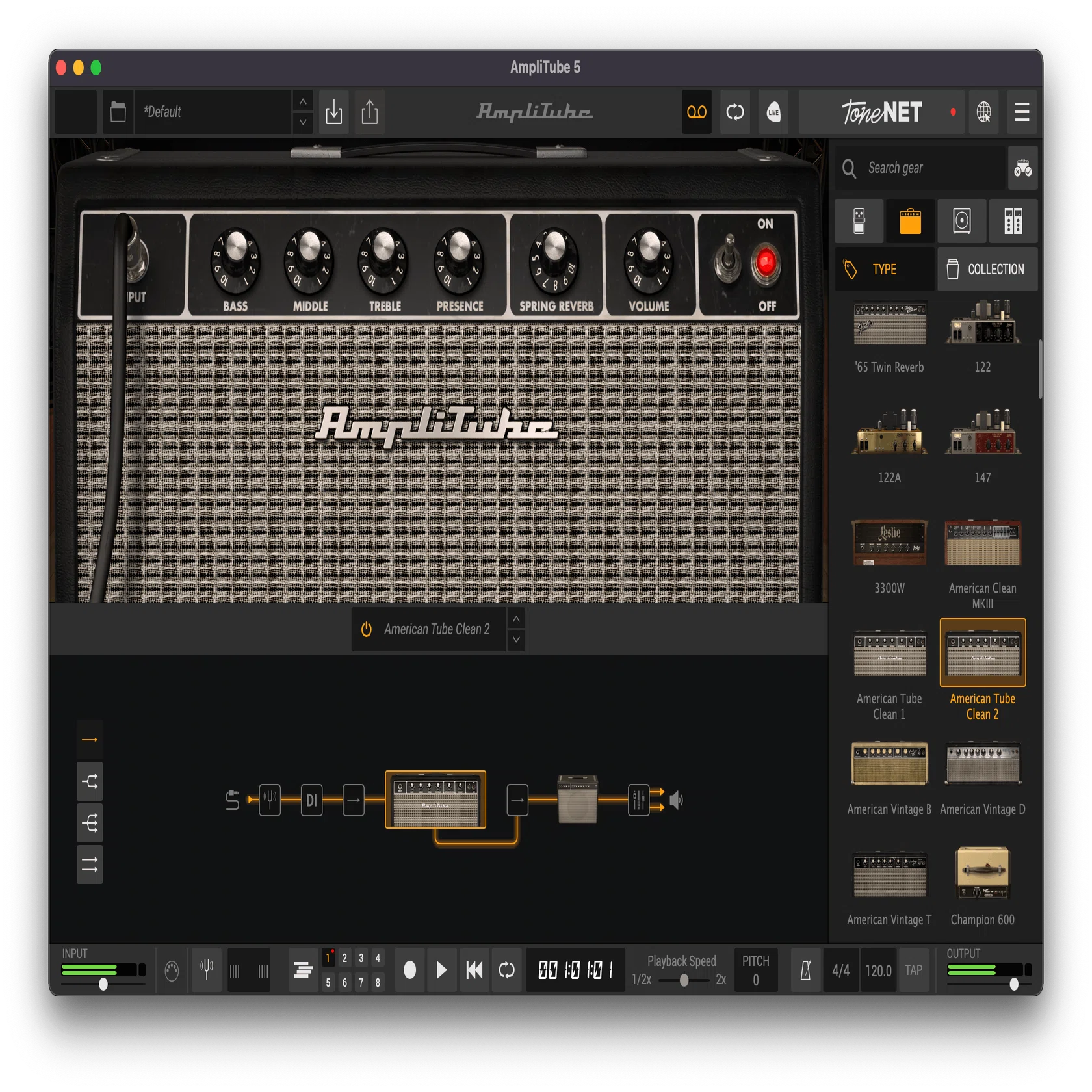Image resolution: width=1092 pixels, height=1092 pixels.
Task: Click the red amp pilot light
Action: pos(766,263)
